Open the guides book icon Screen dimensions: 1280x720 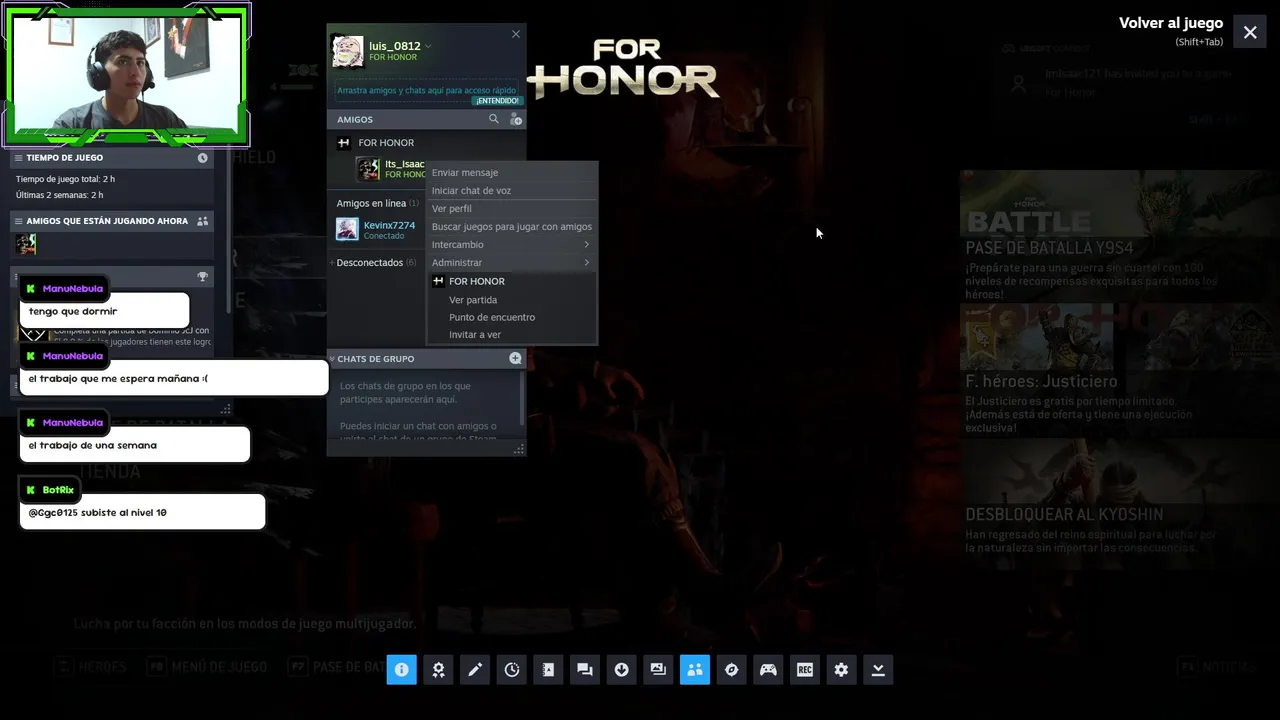click(548, 670)
